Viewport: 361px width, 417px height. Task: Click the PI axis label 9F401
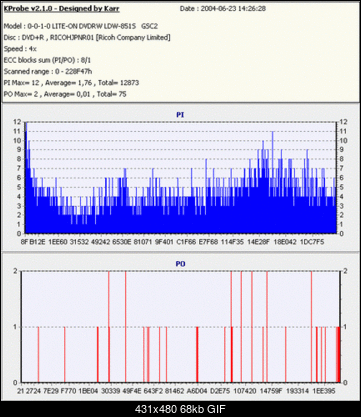[x=165, y=242]
